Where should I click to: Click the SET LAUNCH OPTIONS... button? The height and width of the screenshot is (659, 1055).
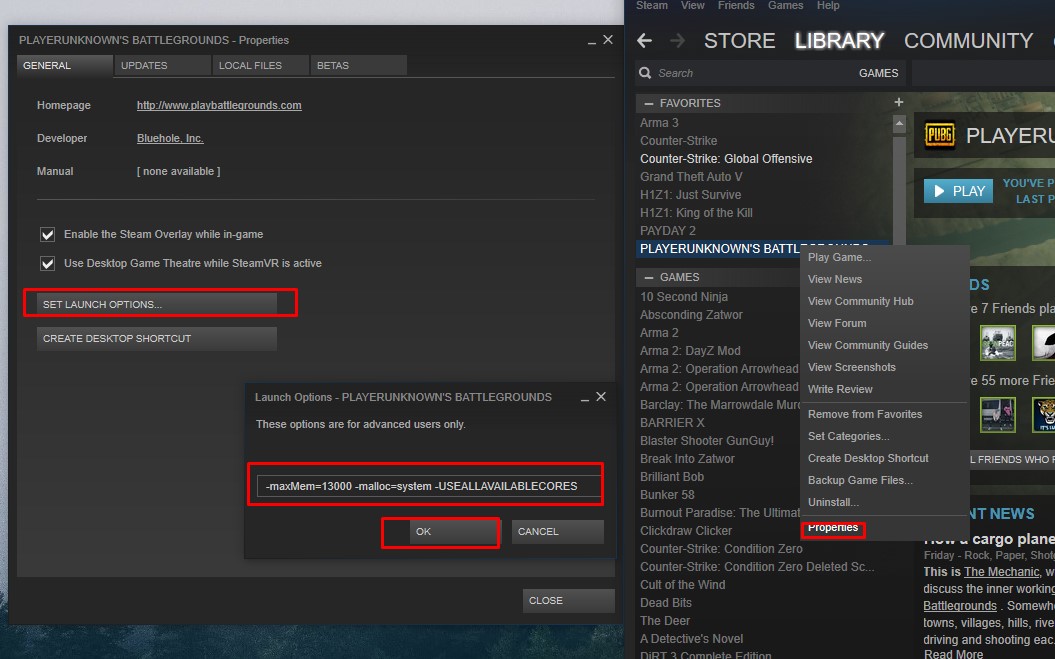pos(157,304)
